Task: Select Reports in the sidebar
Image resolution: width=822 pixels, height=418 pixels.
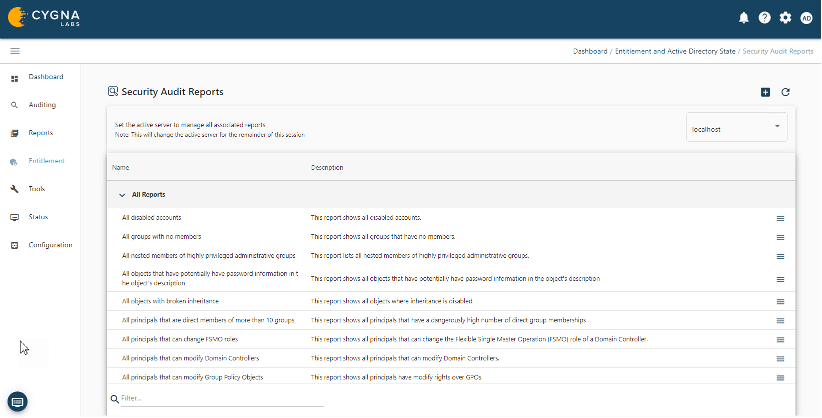Action: (x=40, y=133)
